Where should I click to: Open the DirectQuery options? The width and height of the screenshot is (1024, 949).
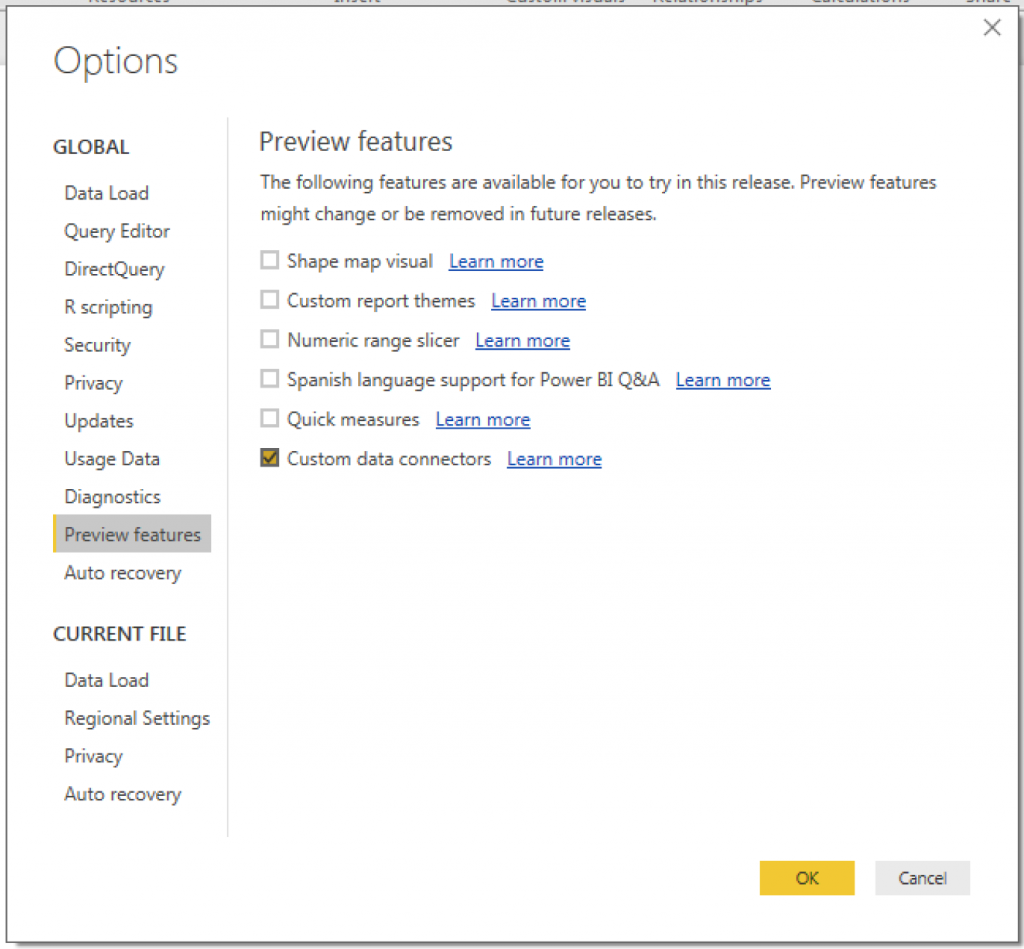[x=114, y=269]
